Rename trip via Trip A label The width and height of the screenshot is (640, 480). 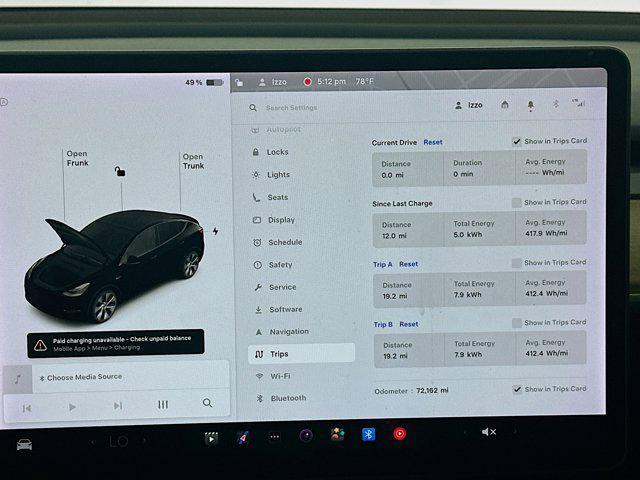(x=382, y=264)
